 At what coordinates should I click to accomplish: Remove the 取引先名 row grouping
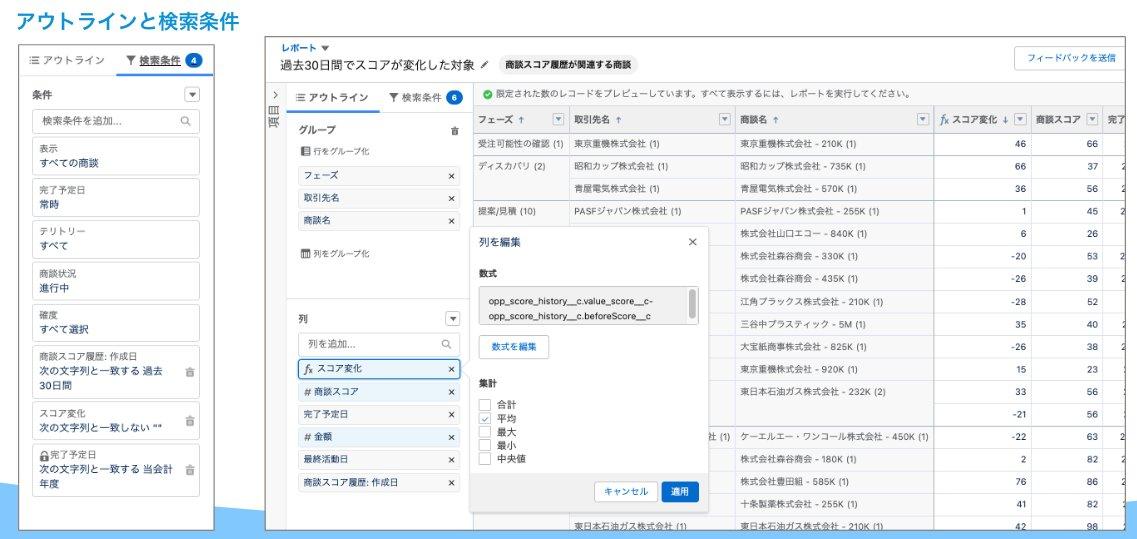pyautogui.click(x=451, y=198)
